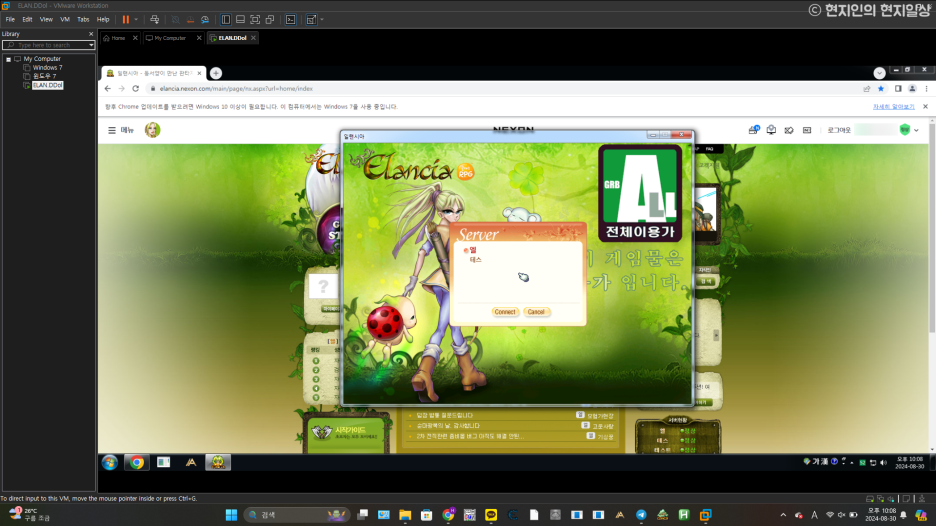Switch to the Home tab

[118, 38]
